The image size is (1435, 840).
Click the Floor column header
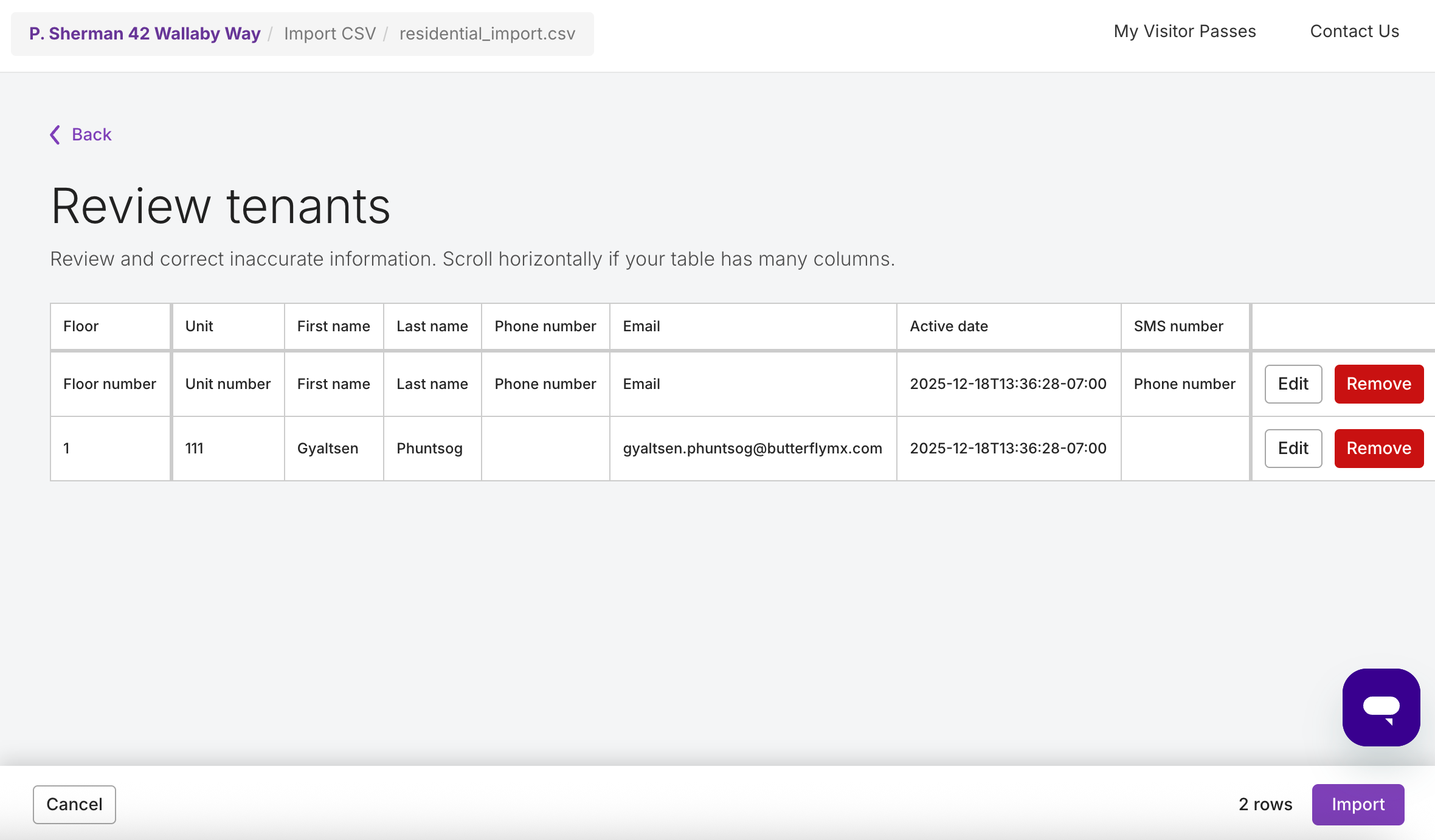click(x=81, y=326)
